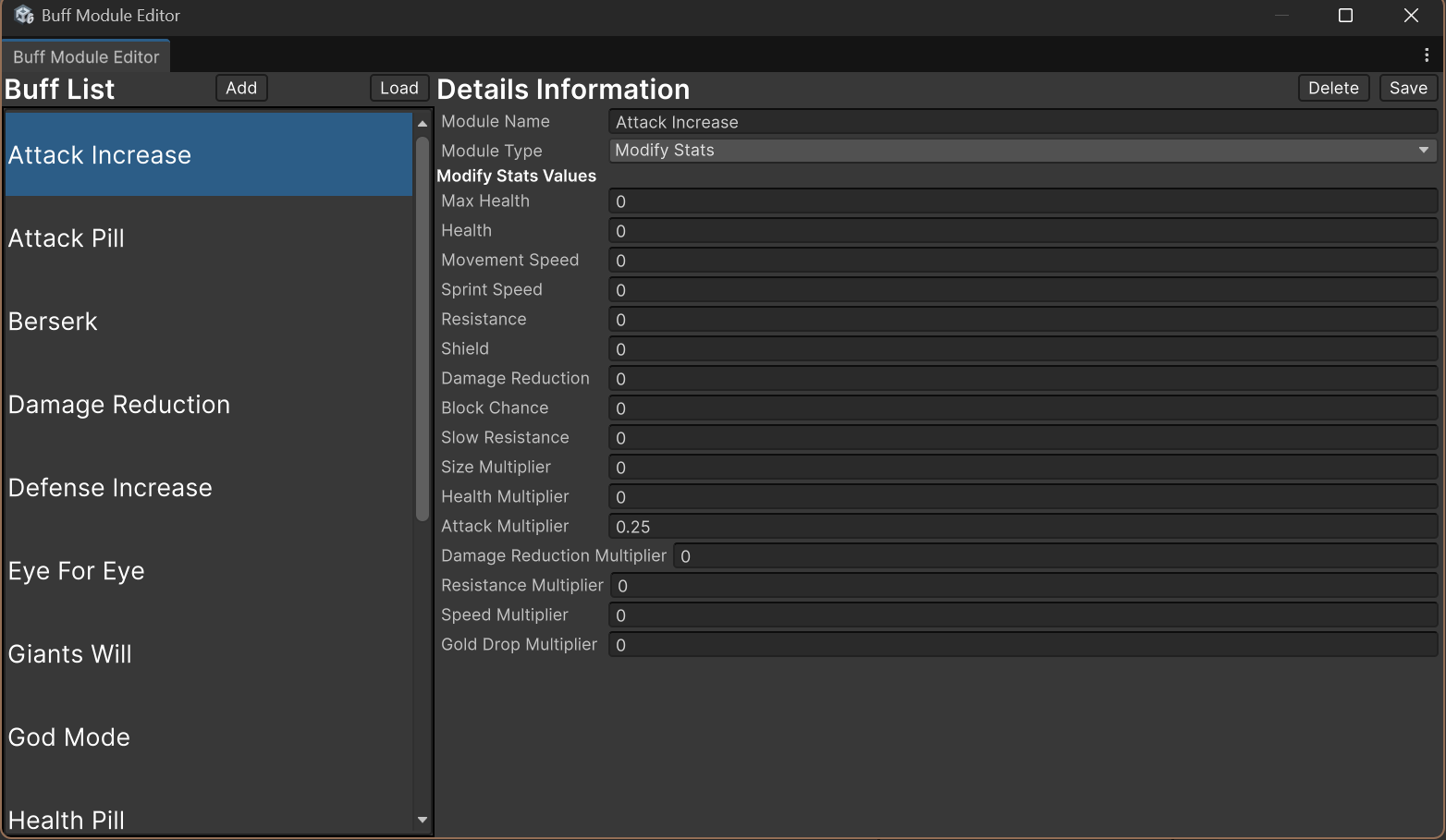
Task: Click the Gold Drop Multiplier field
Action: tap(1023, 645)
